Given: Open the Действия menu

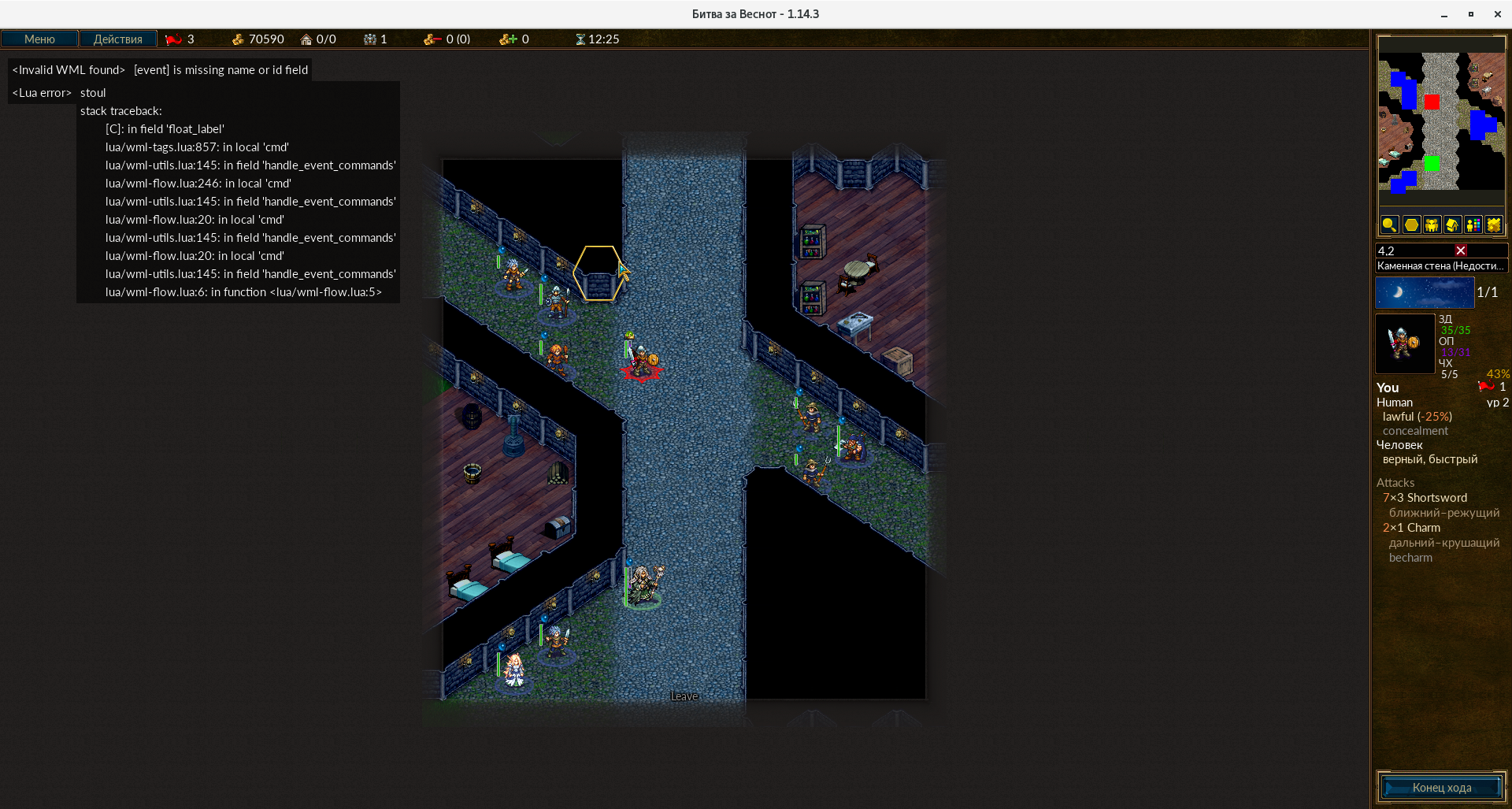Looking at the screenshot, I should click(118, 39).
